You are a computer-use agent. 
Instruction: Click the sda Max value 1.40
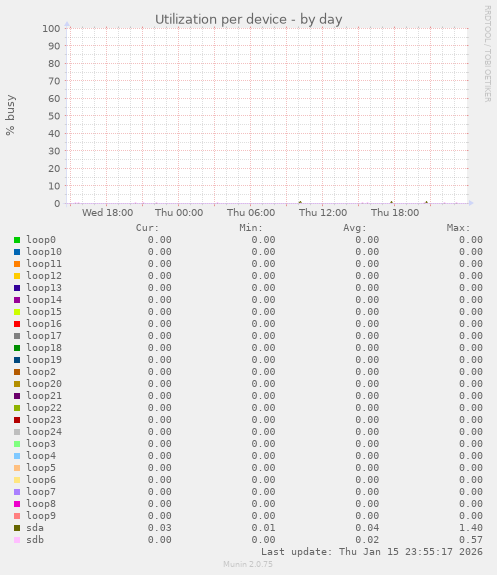point(471,528)
